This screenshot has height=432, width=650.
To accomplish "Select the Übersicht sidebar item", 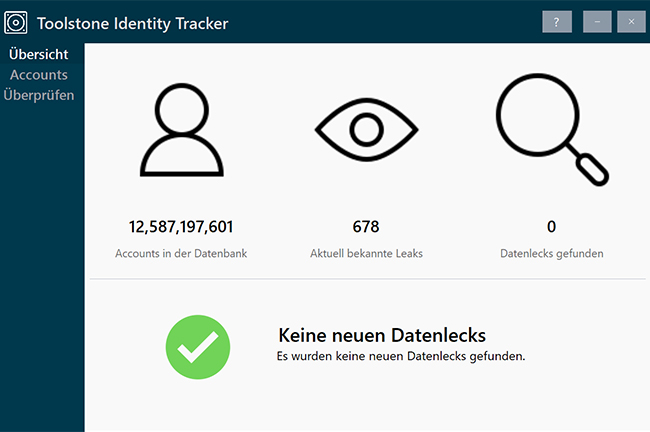I will [38, 54].
